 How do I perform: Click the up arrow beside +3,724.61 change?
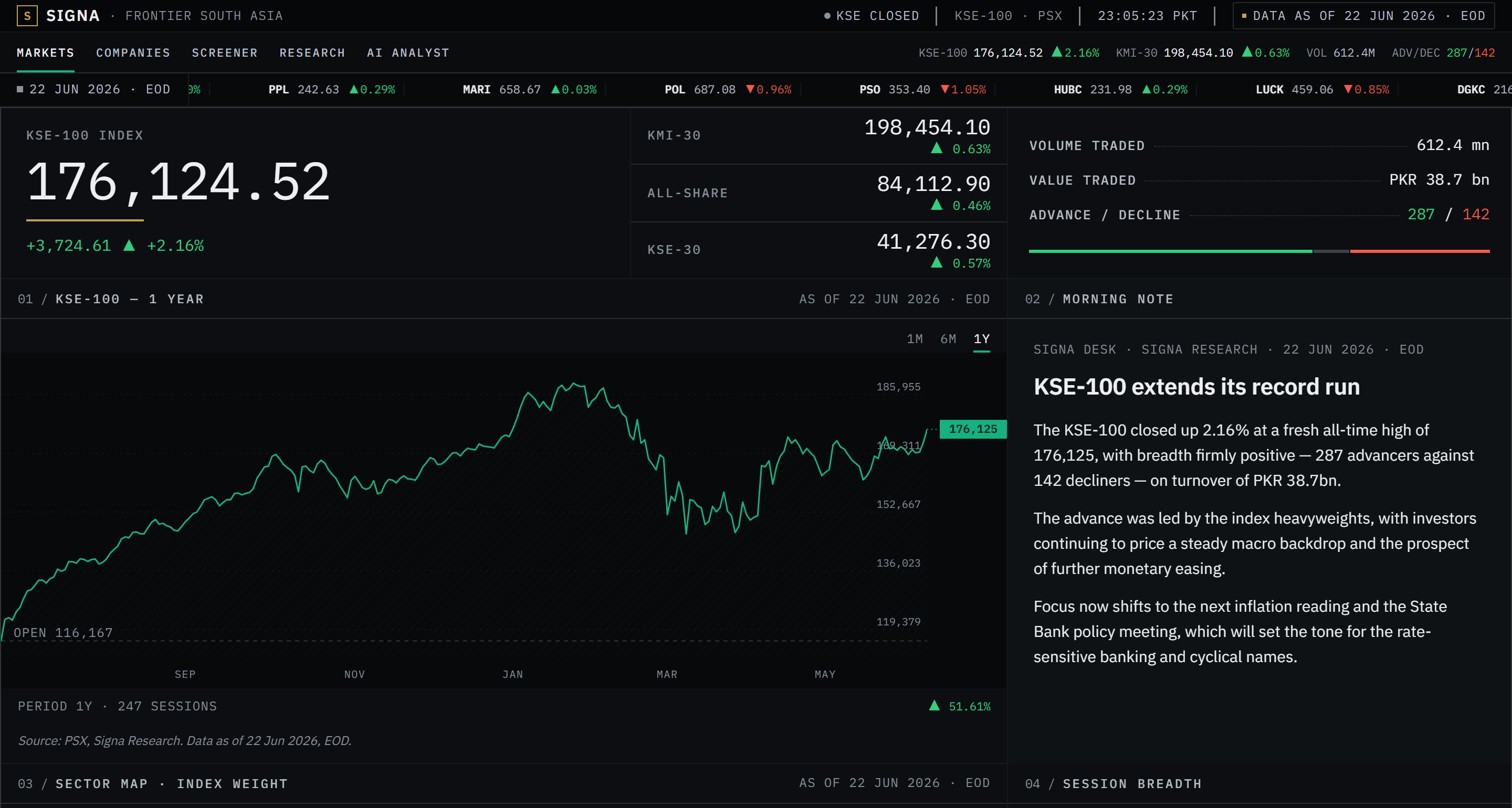point(129,245)
